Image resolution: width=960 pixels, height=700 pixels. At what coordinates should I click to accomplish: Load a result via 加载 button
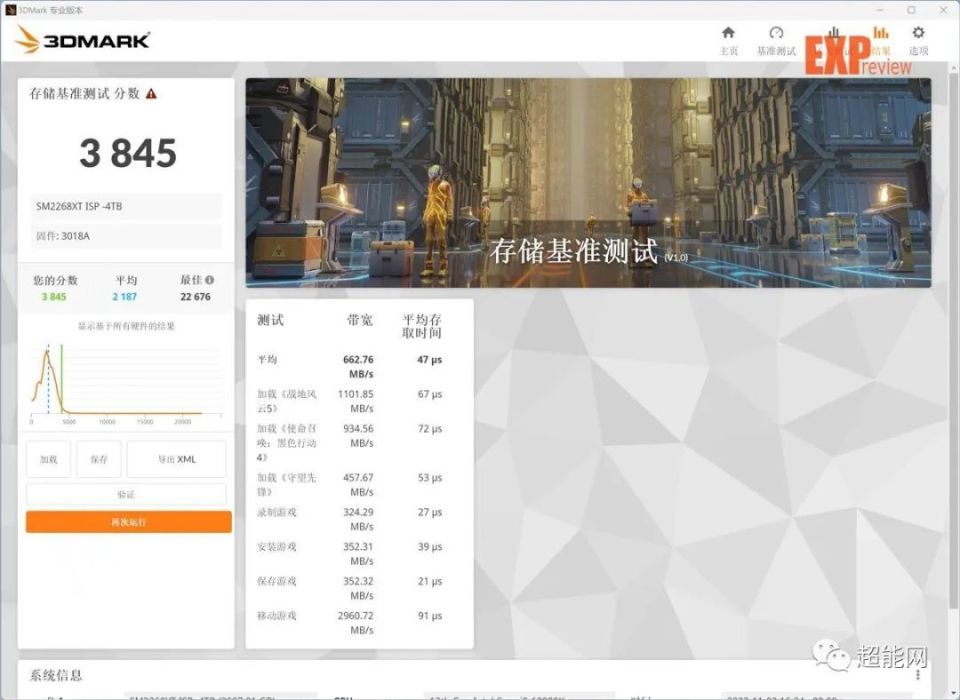[x=47, y=458]
